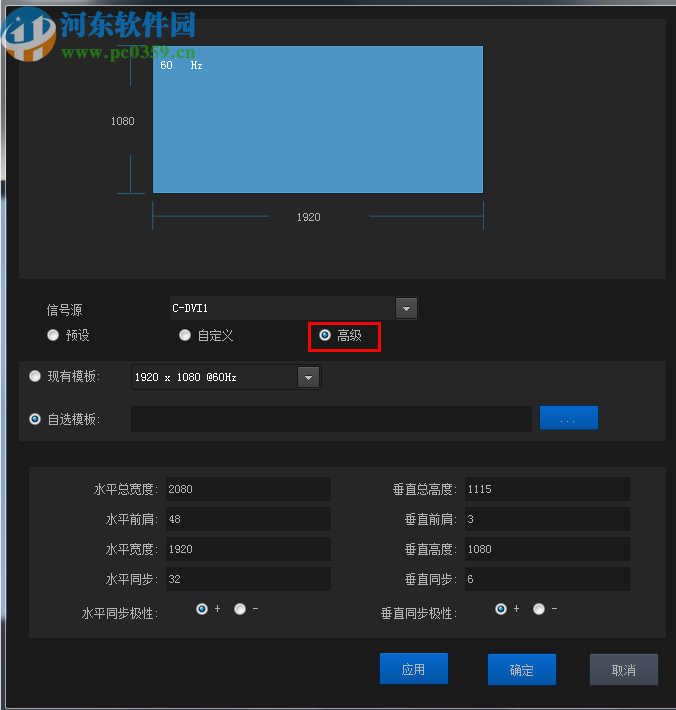The width and height of the screenshot is (676, 710).
Task: Open the 信号源 dropdown arrow
Action: [x=406, y=308]
